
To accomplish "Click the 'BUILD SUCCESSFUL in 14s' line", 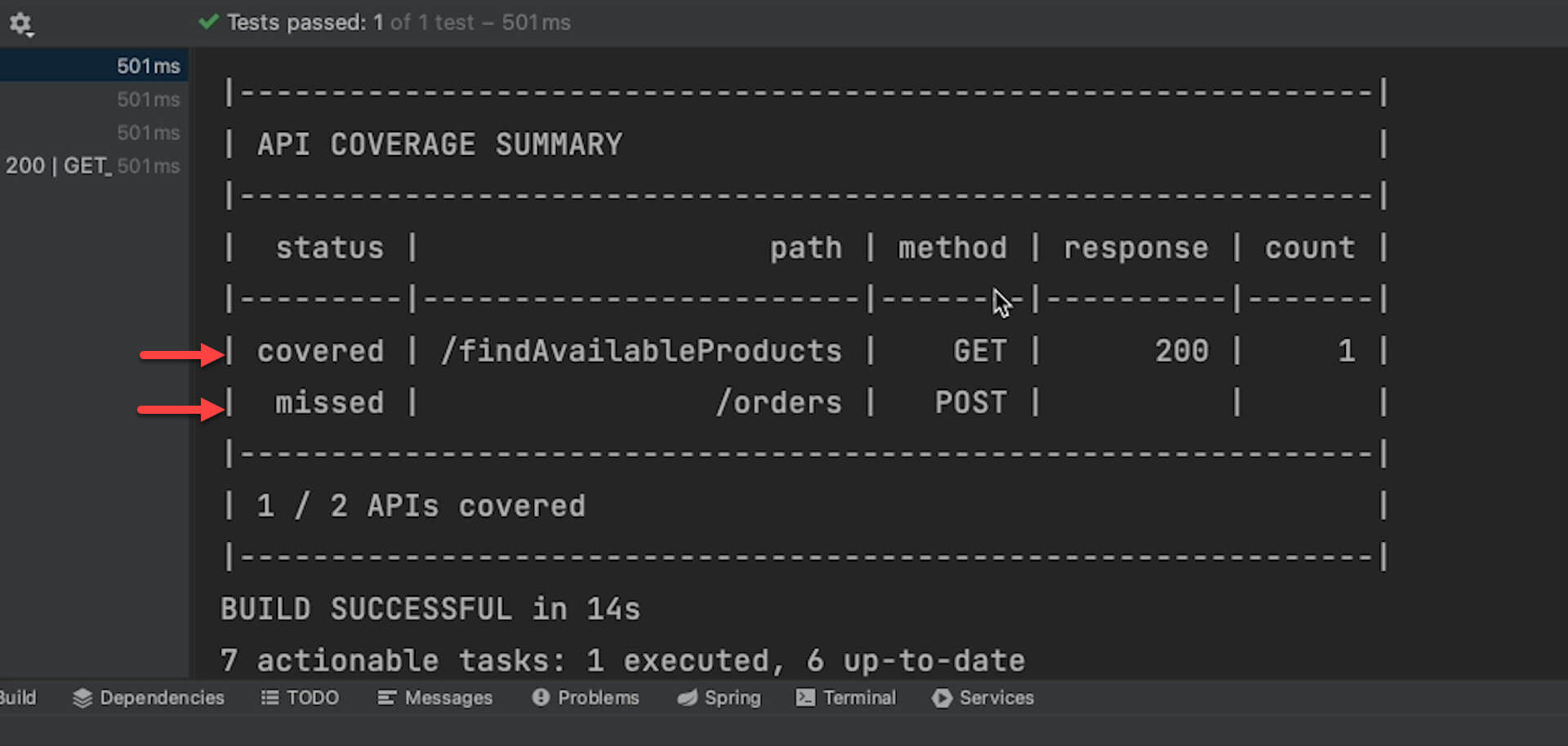I will [x=430, y=609].
